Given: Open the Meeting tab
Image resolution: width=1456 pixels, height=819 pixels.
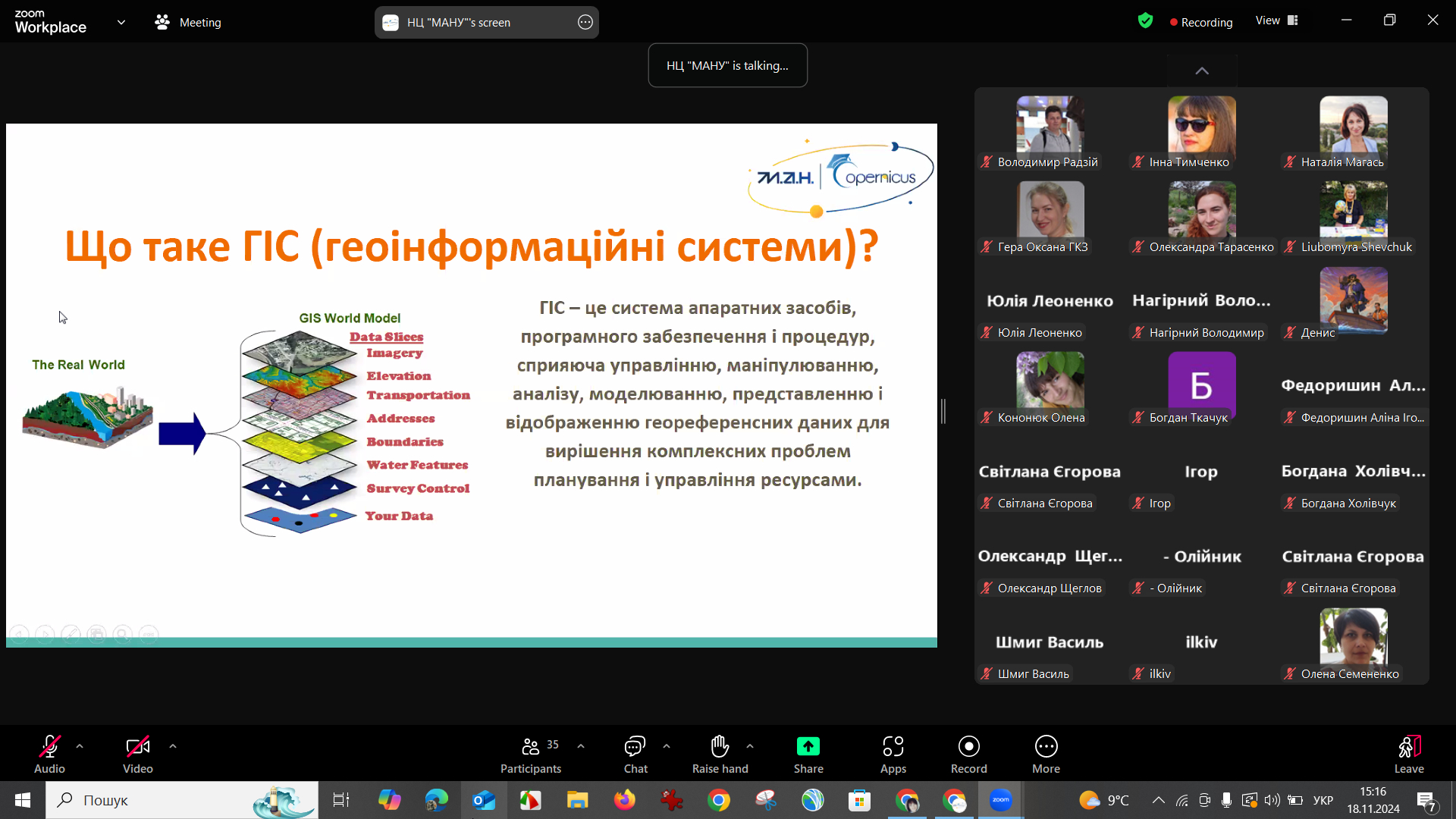Looking at the screenshot, I should coord(188,22).
